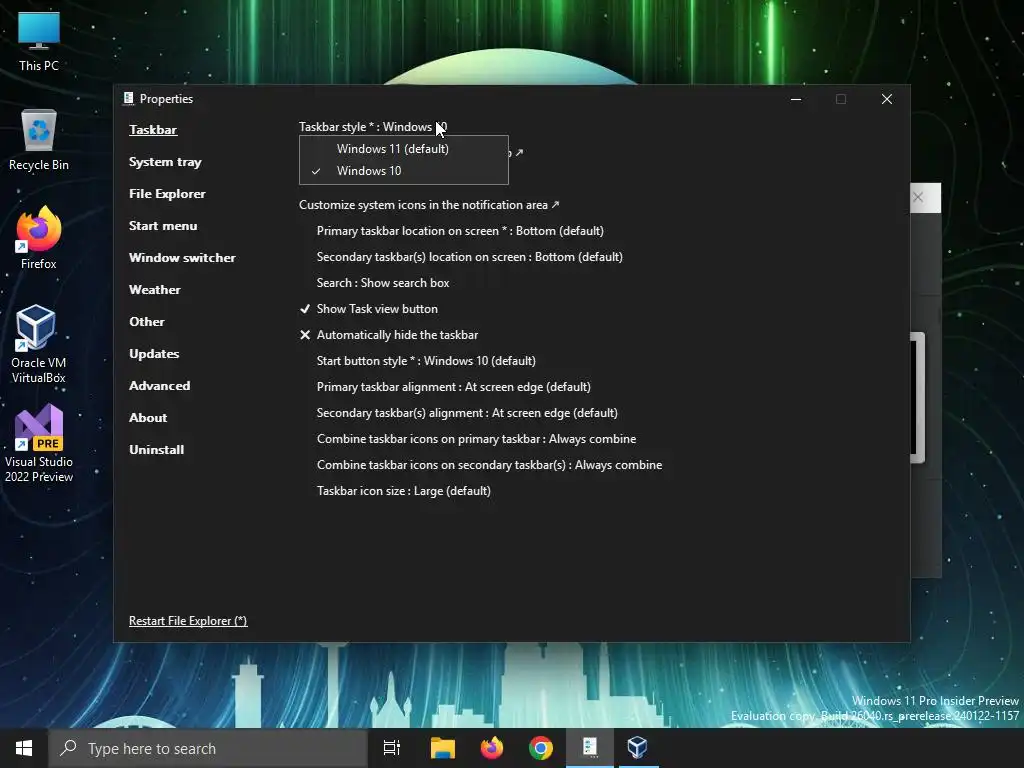This screenshot has width=1024, height=768.
Task: Click the Task View taskbar icon
Action: 392,748
